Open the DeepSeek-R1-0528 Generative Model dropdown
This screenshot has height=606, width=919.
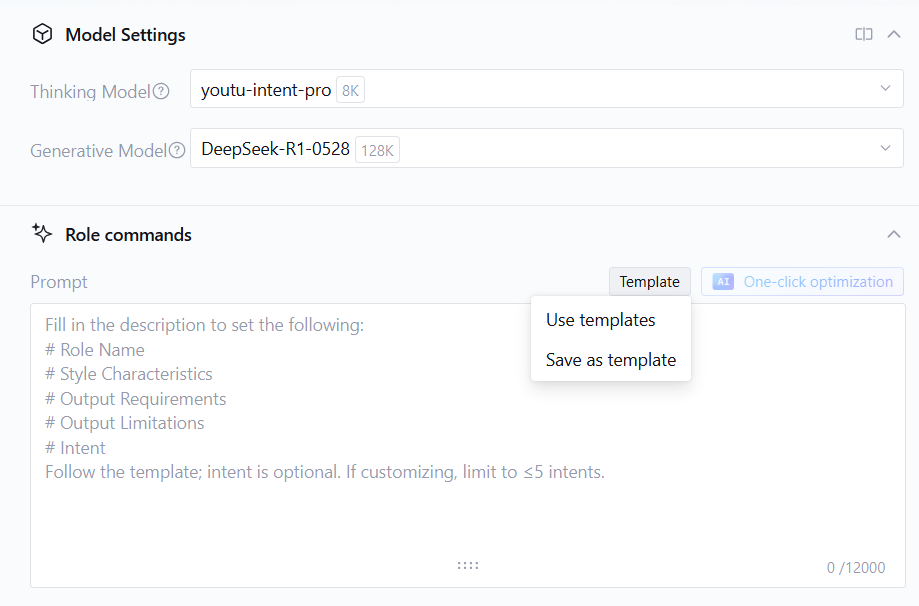pyautogui.click(x=546, y=149)
